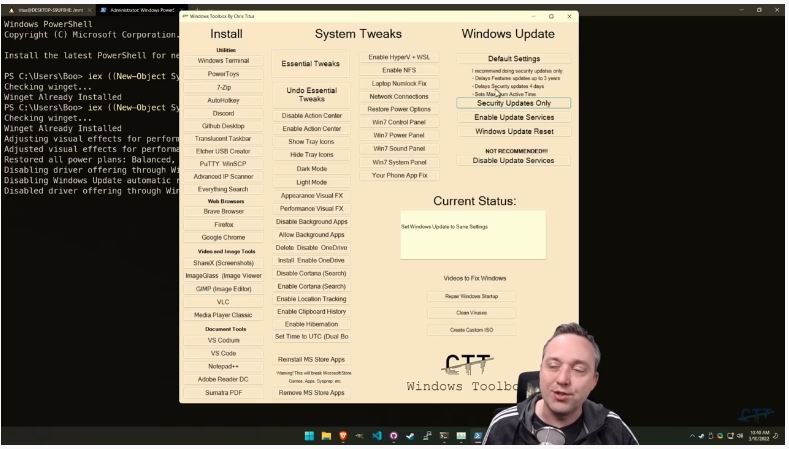Install Advanced IP Scanner
The width and height of the screenshot is (789, 449).
click(223, 177)
